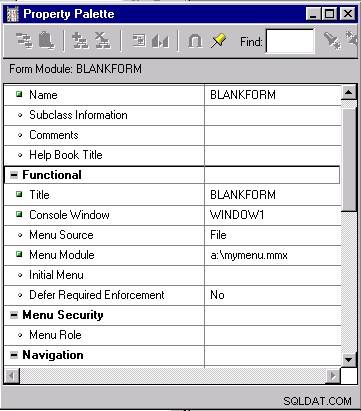Click the green indicator beside Console Window
The image size is (361, 411).
pyautogui.click(x=19, y=214)
